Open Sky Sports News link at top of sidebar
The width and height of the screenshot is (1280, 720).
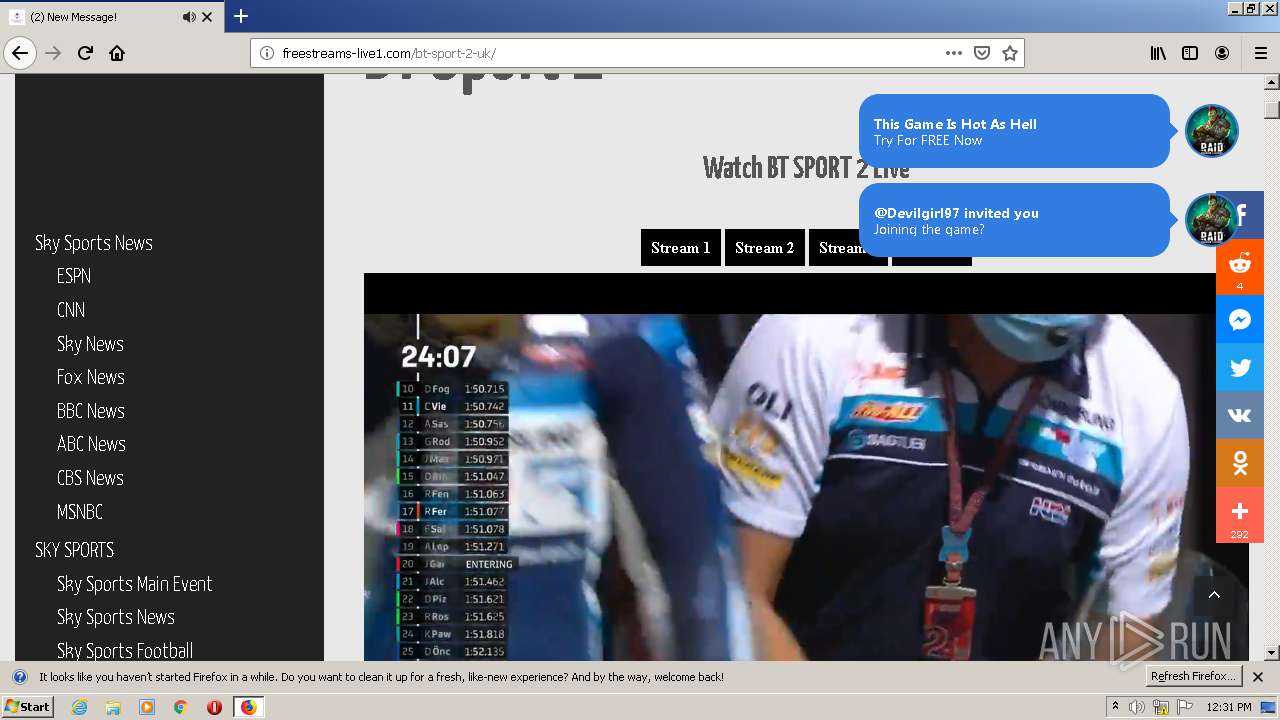(x=94, y=243)
